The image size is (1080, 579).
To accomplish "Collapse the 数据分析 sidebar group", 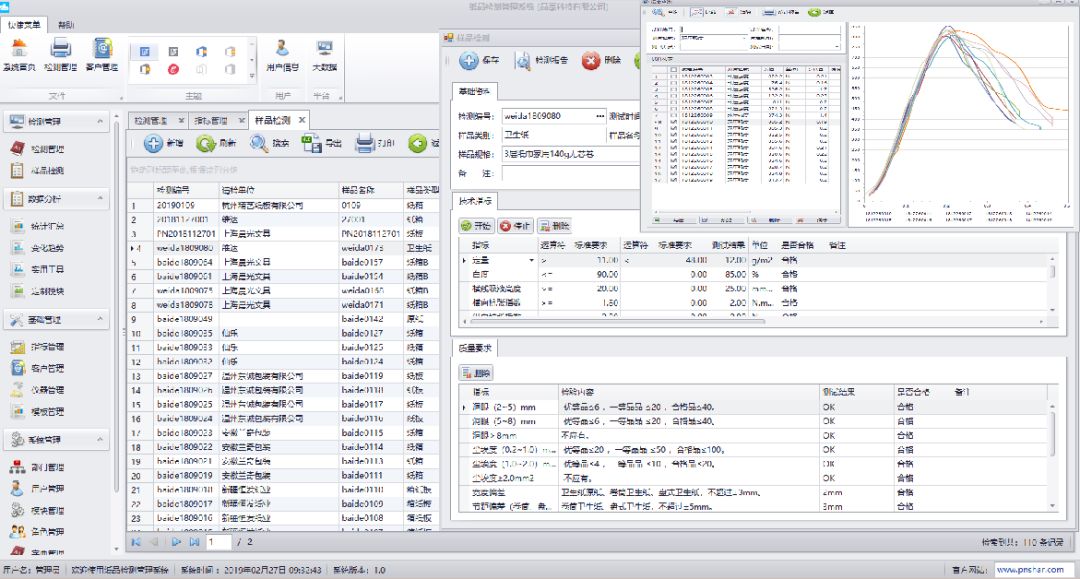I will tap(100, 198).
